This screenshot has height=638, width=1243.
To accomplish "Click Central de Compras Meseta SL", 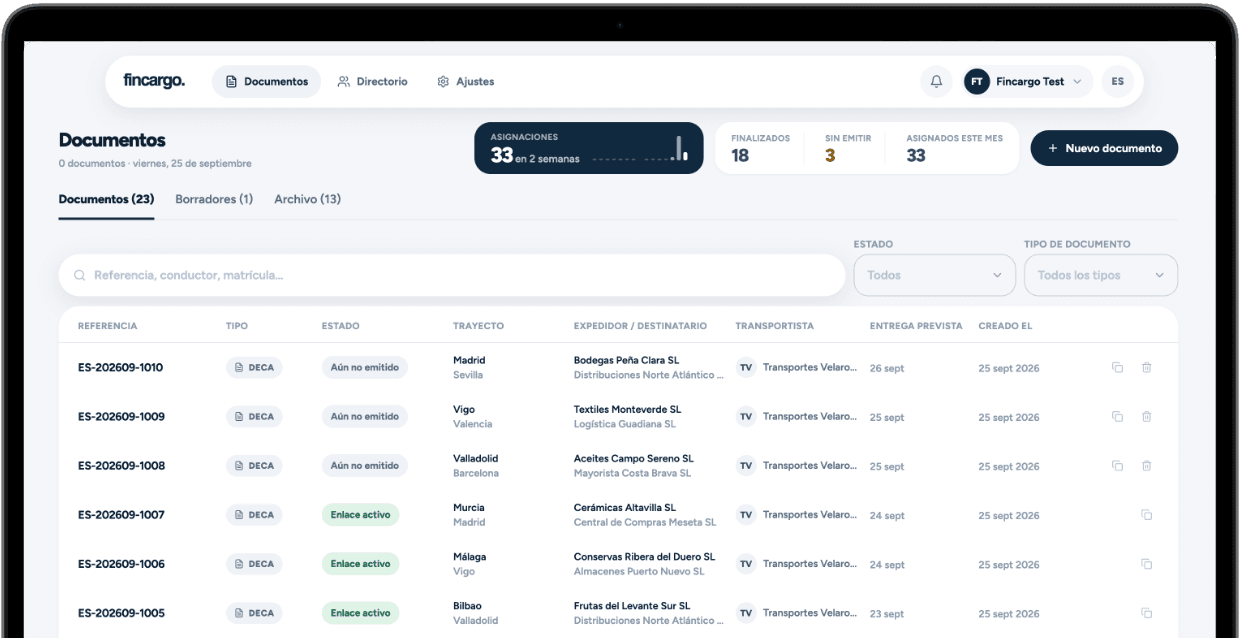I will (645, 522).
